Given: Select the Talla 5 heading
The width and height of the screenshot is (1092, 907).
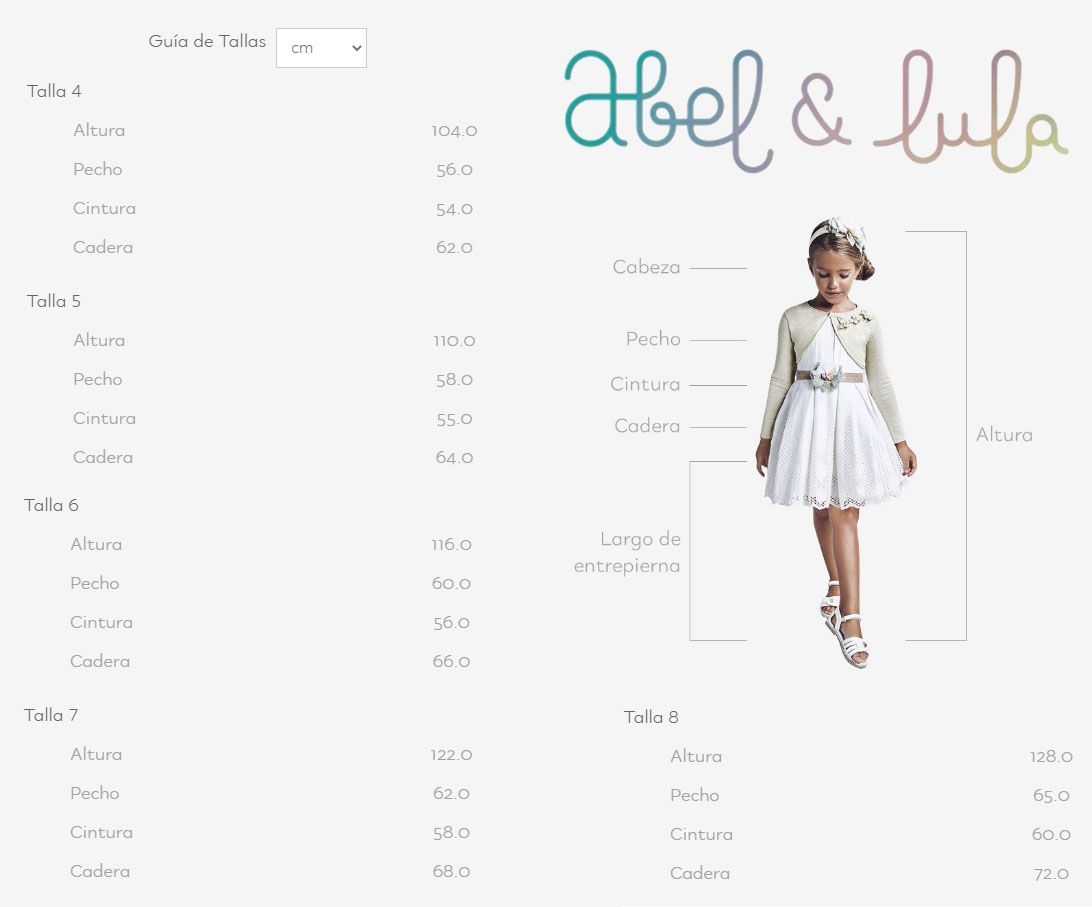Looking at the screenshot, I should pos(54,302).
